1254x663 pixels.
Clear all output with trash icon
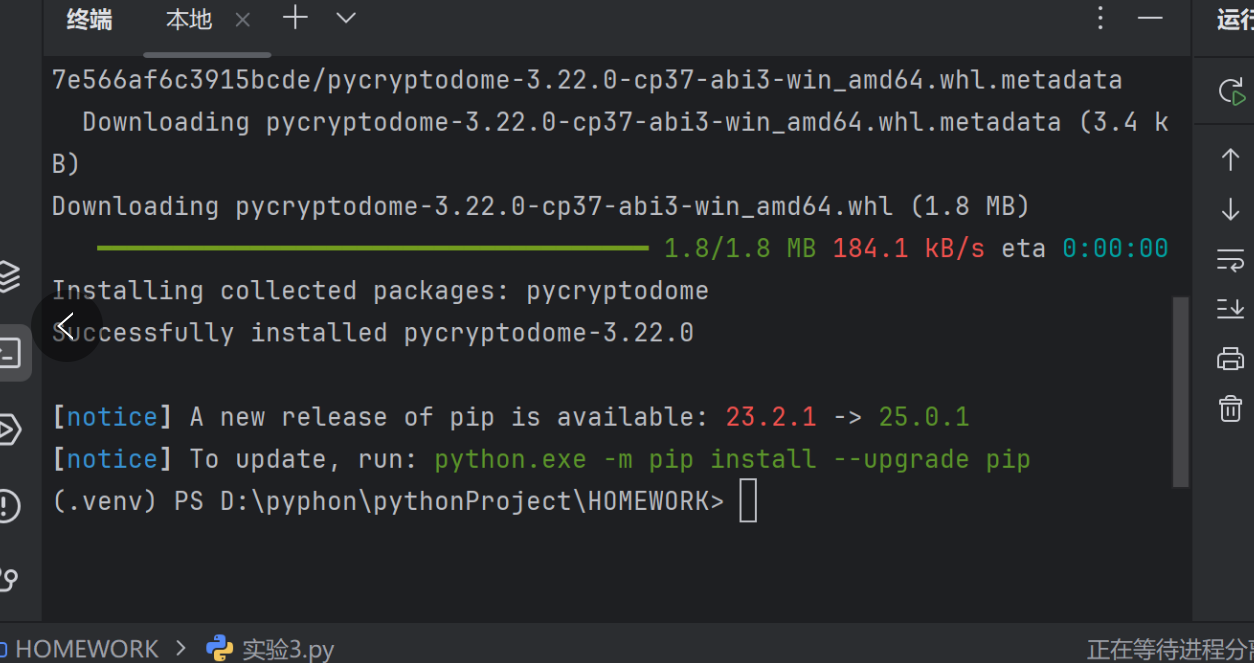1231,408
